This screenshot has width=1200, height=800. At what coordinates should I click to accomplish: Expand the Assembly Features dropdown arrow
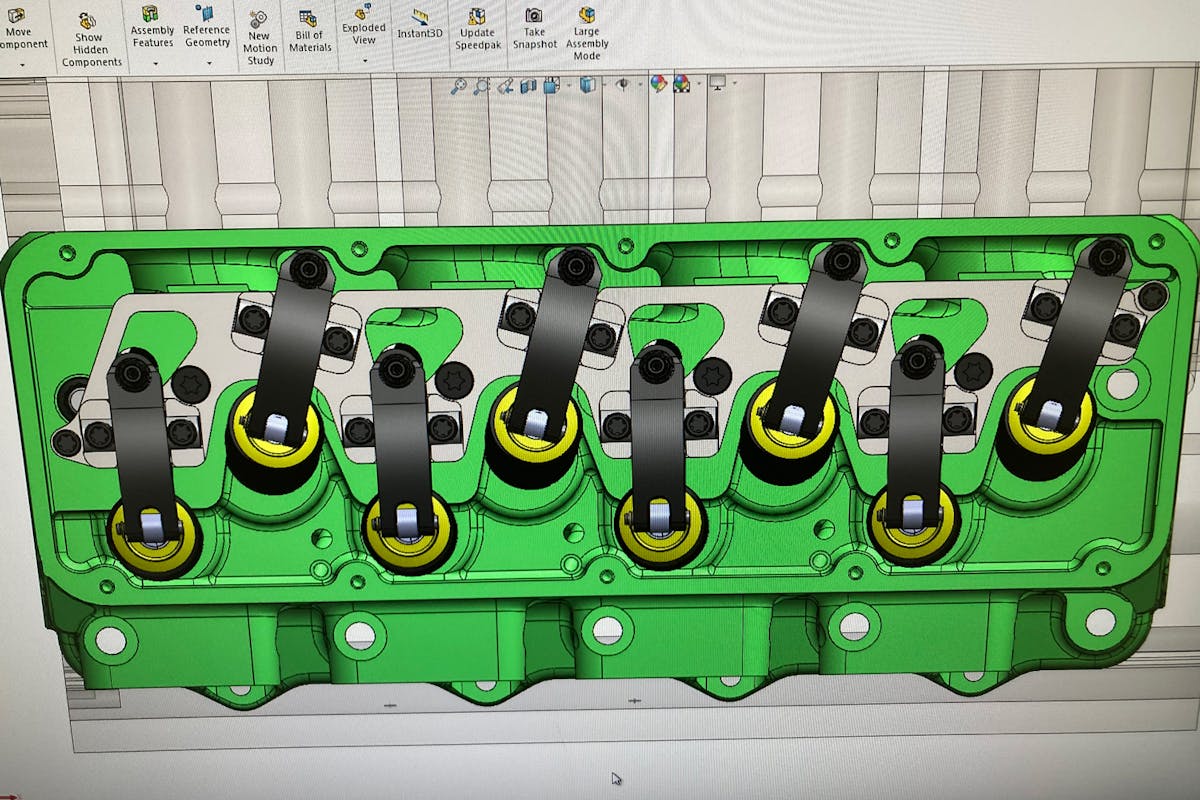tap(155, 63)
